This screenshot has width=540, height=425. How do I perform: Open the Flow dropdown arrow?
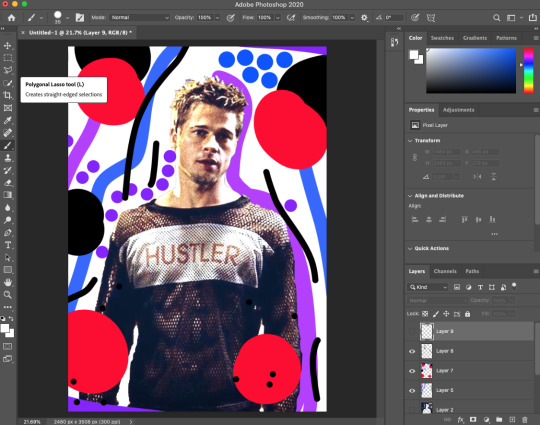tap(278, 18)
